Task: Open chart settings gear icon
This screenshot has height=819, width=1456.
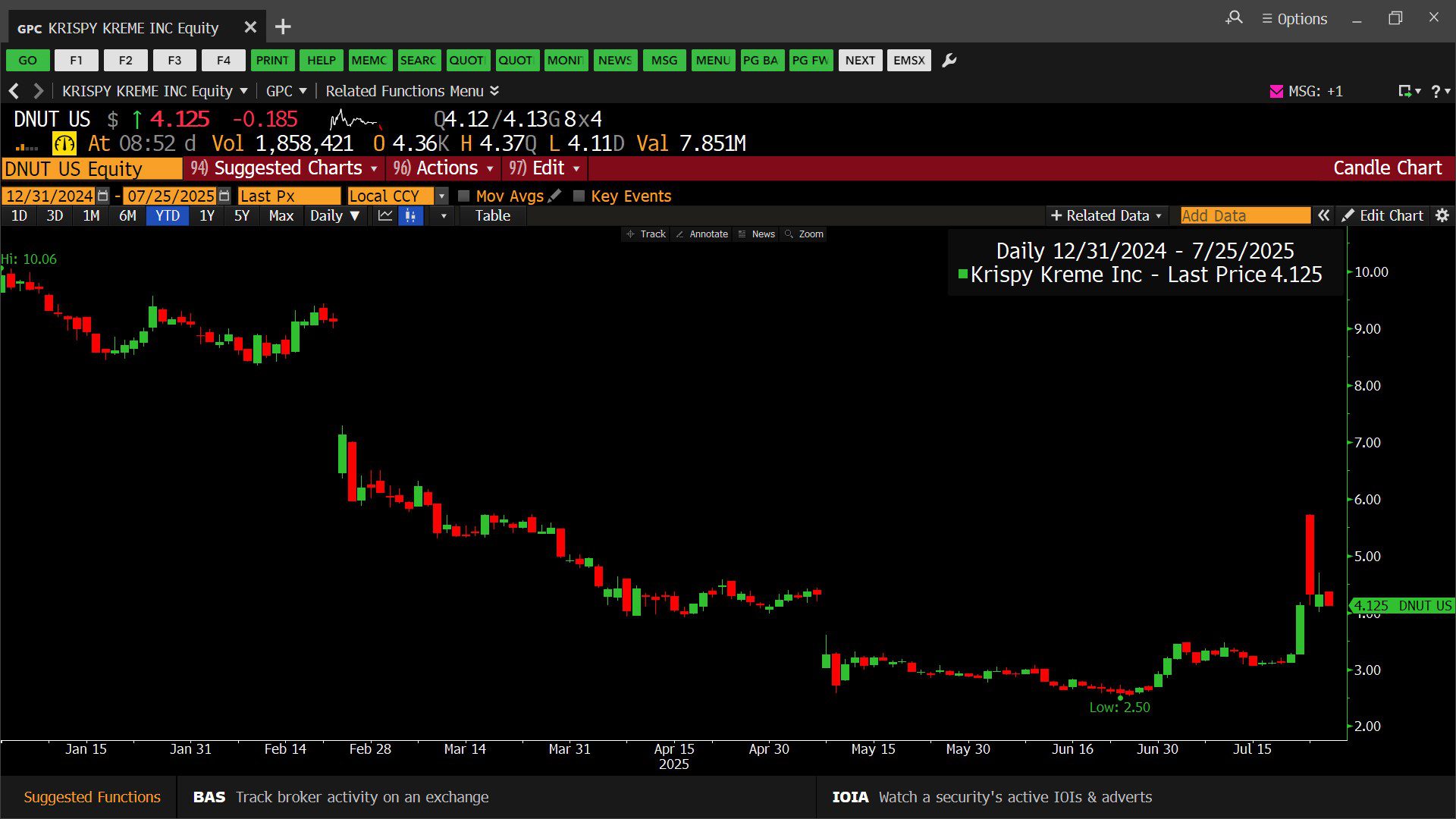Action: (x=1442, y=216)
